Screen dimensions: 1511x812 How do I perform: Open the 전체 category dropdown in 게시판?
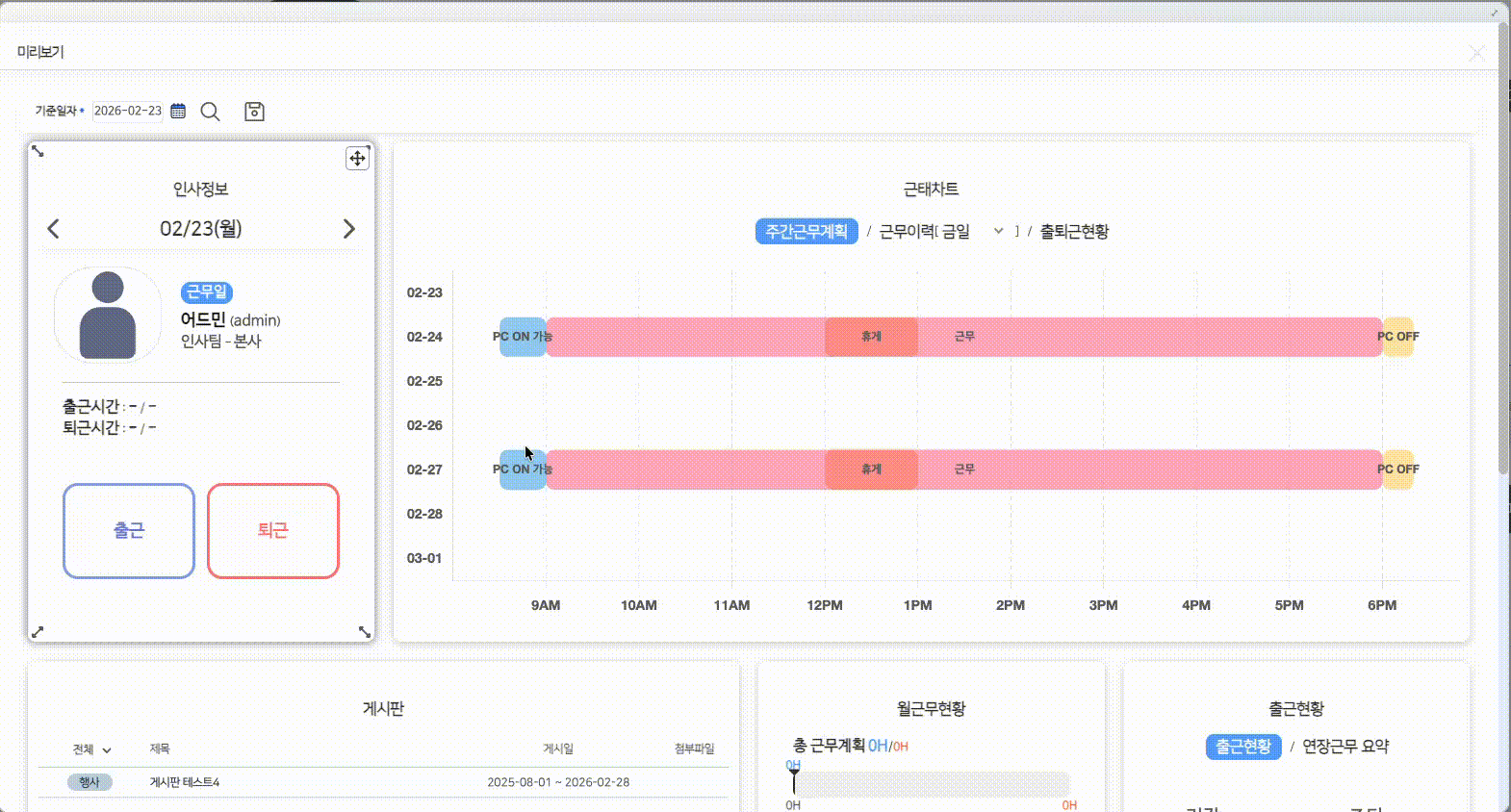[92, 749]
